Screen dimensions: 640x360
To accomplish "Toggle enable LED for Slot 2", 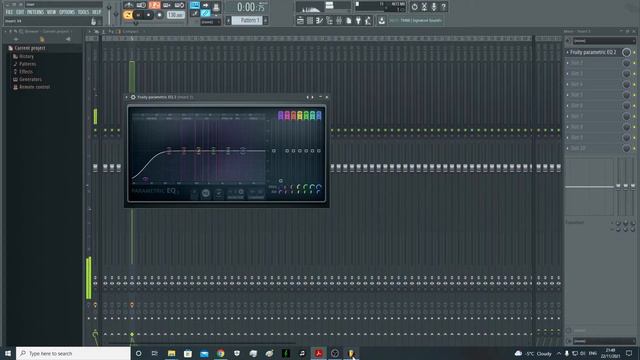I will (x=634, y=63).
